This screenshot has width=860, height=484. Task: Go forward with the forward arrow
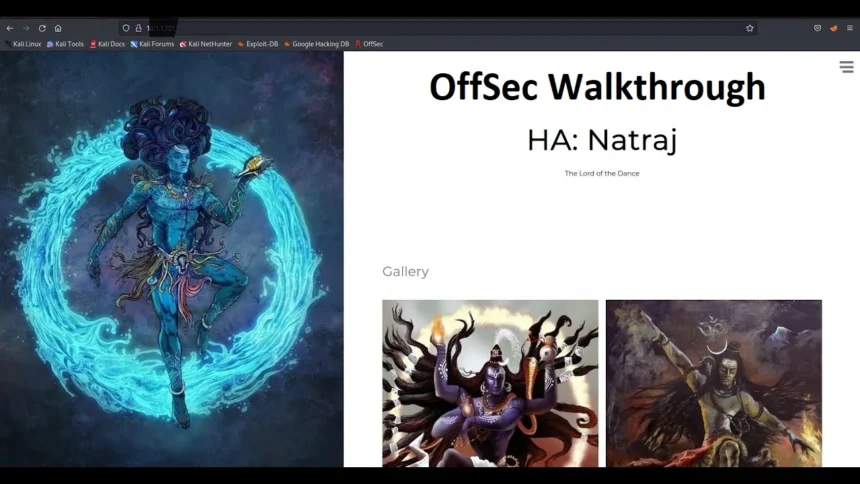(x=26, y=28)
